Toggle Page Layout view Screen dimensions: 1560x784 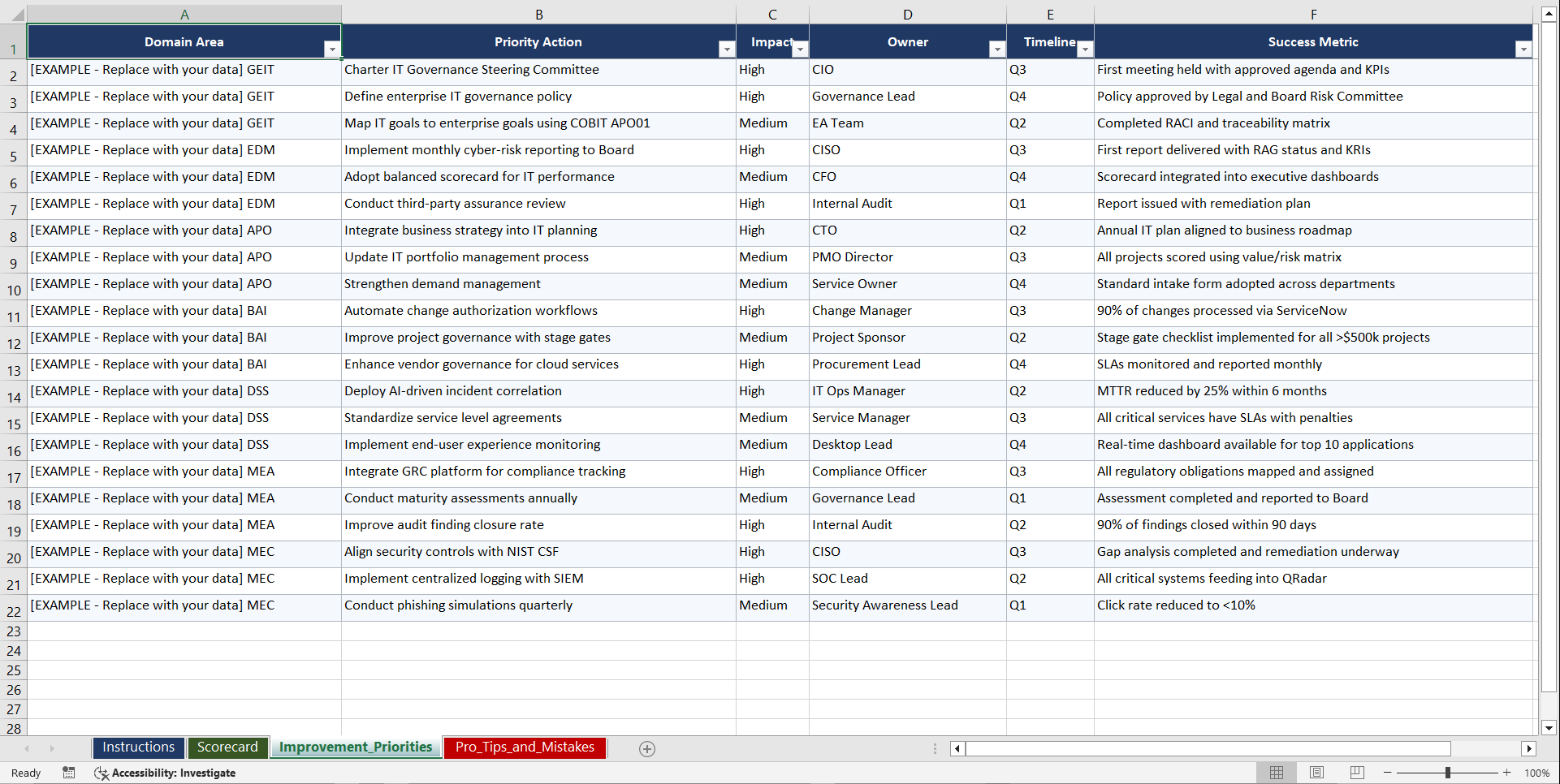(x=1316, y=773)
